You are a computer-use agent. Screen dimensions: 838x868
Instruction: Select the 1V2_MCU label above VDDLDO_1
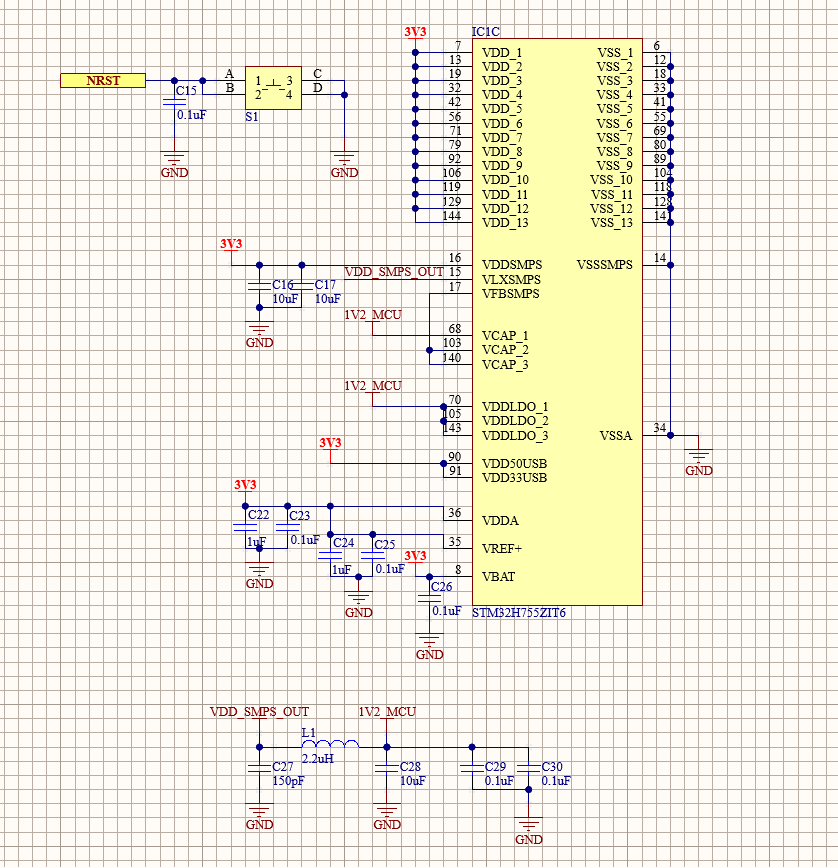tap(375, 385)
